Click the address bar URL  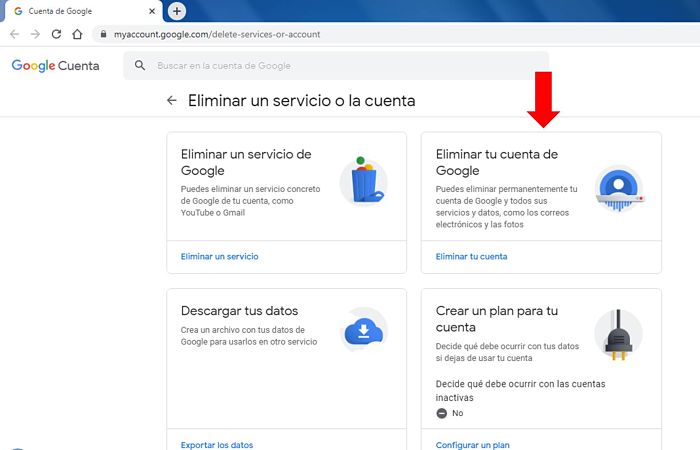tap(217, 34)
